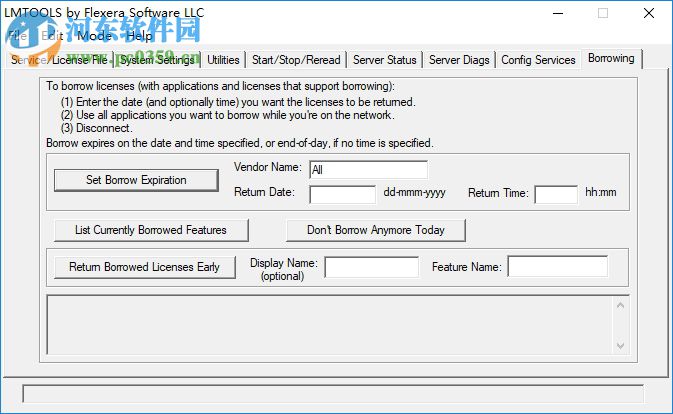Open the Server Status tab

(x=385, y=60)
